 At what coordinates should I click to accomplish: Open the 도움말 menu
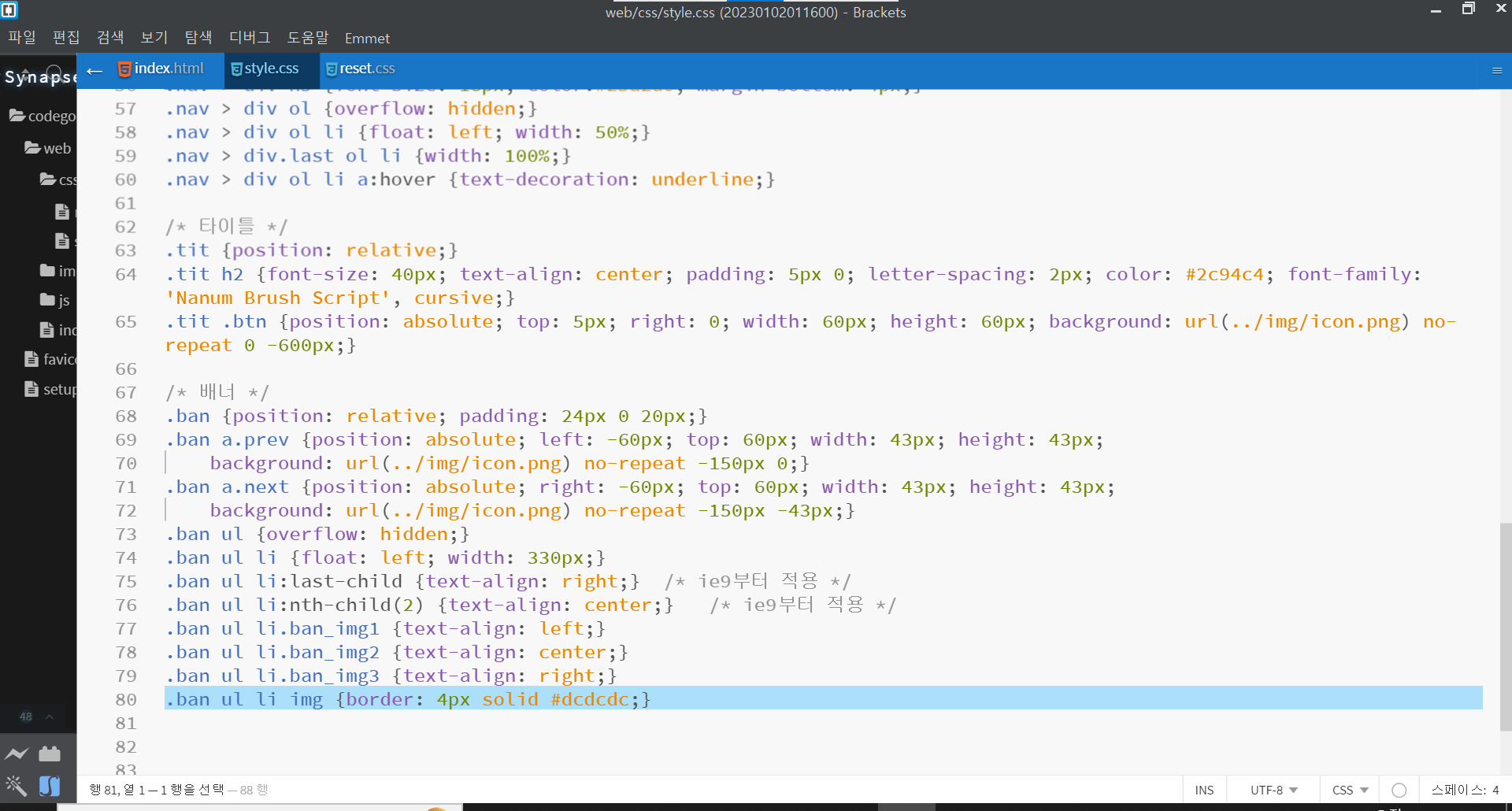pos(308,38)
